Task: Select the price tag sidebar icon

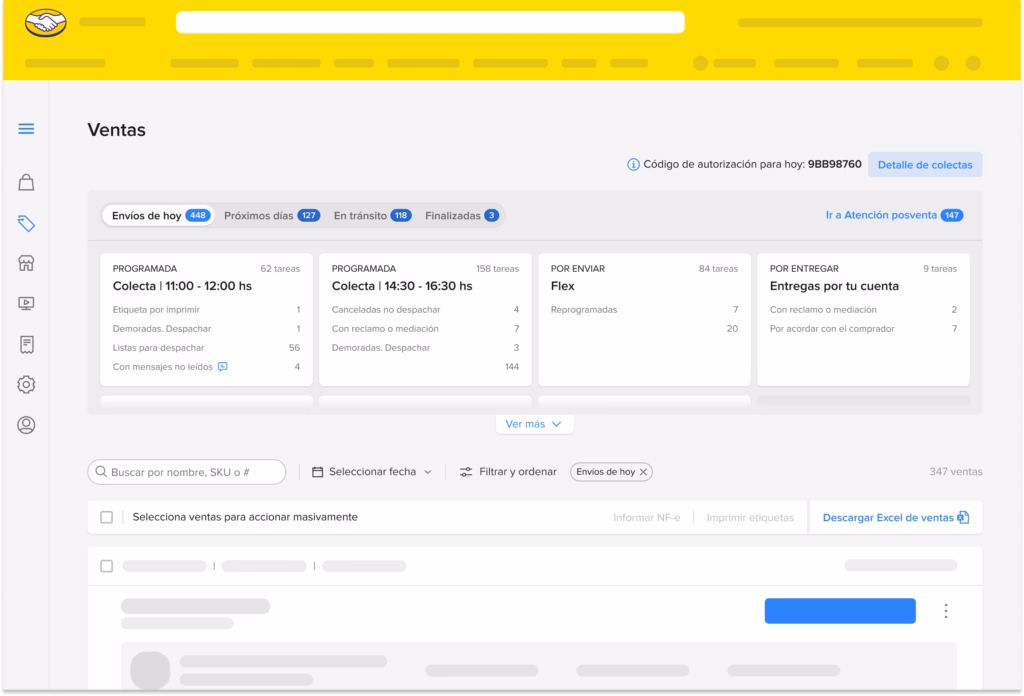Action: 26,223
